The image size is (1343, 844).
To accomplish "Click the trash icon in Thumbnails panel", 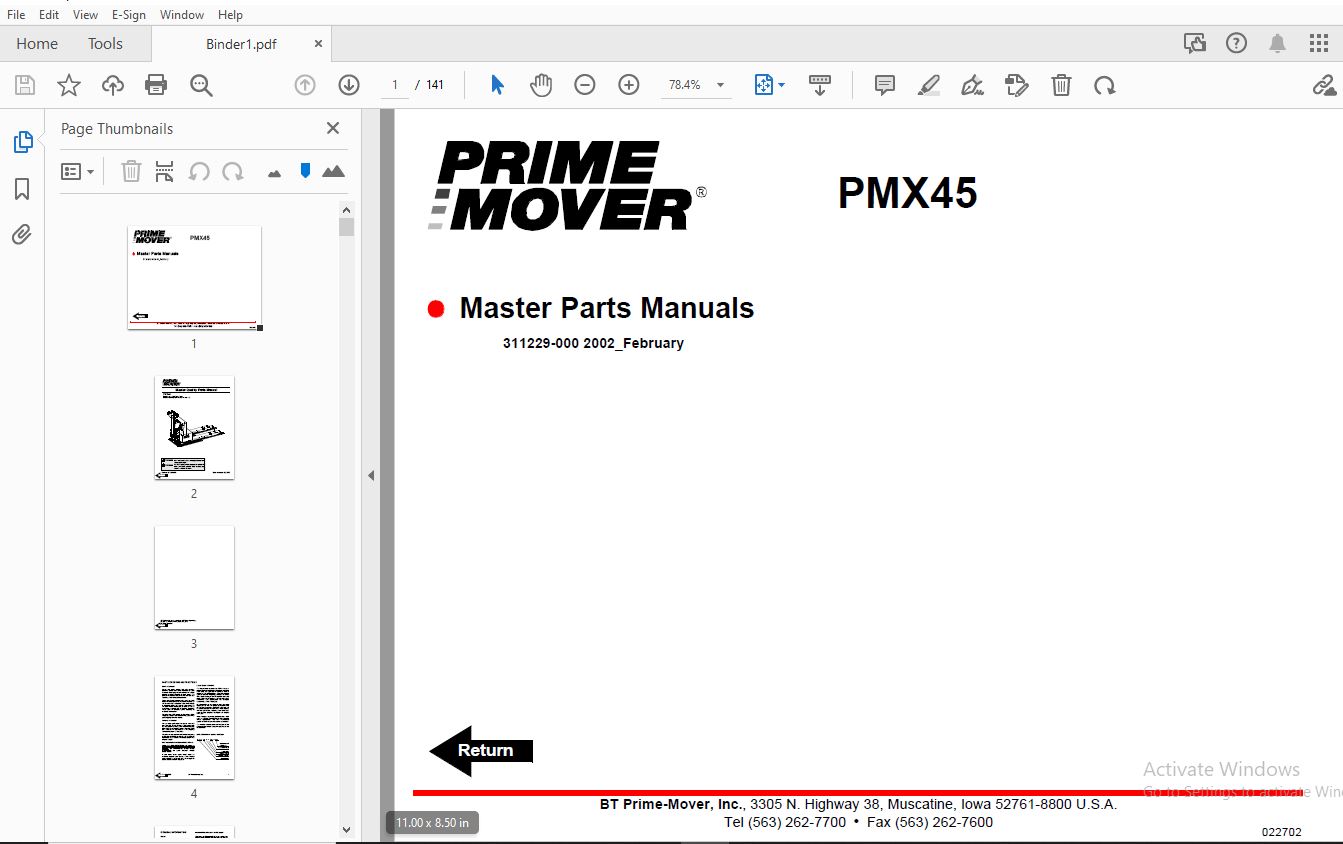I will coord(131,172).
